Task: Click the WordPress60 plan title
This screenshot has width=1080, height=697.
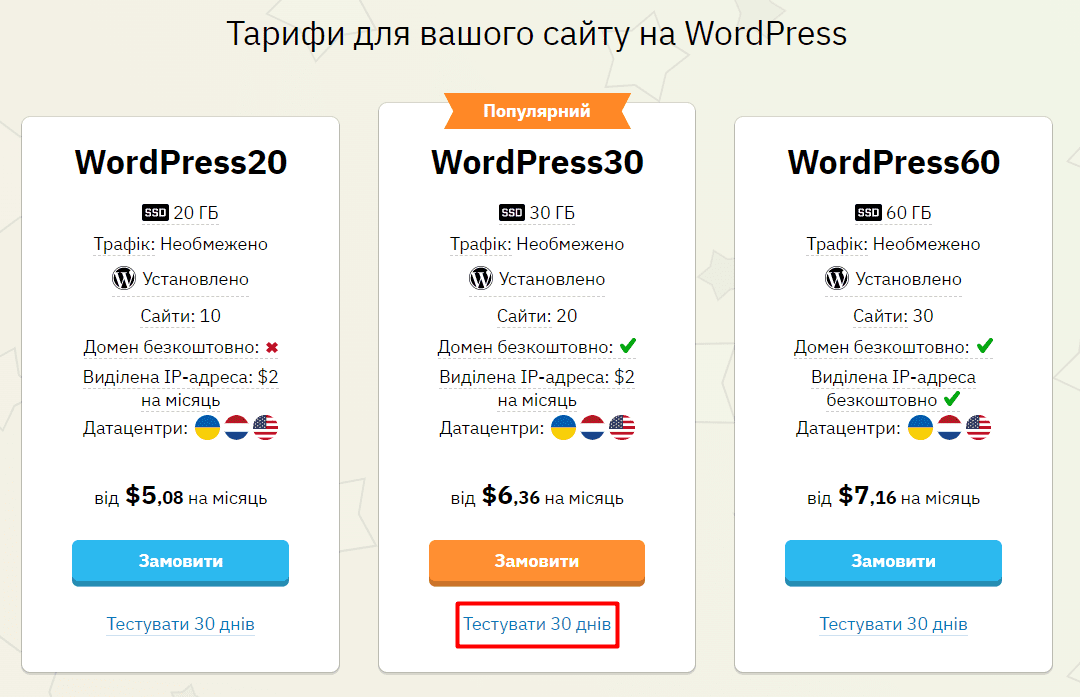Action: [x=893, y=163]
